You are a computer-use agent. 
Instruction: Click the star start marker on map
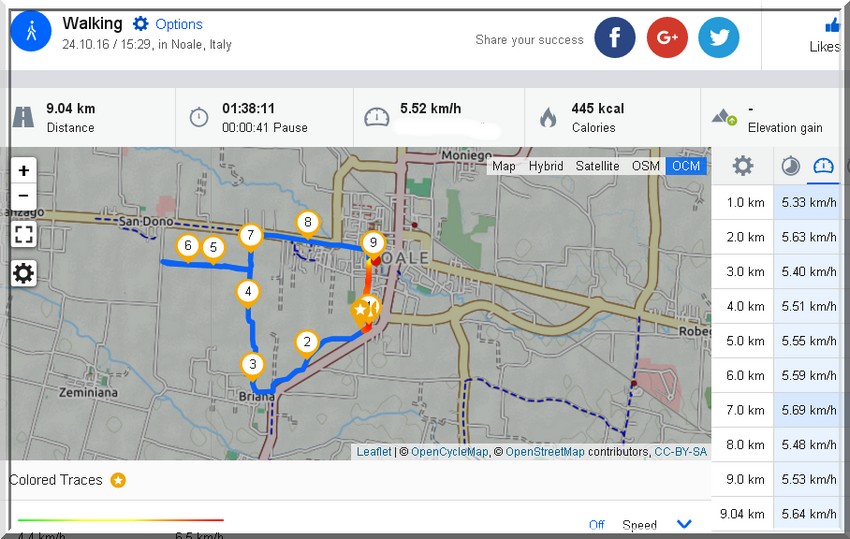coord(359,311)
